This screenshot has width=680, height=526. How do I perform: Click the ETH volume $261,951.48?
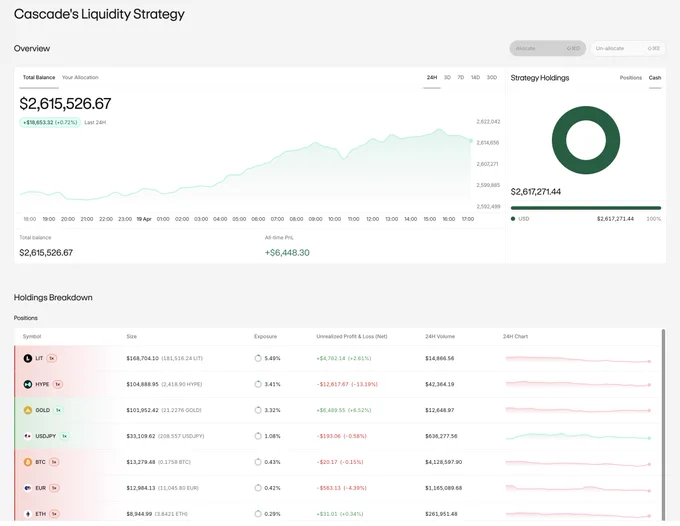[441, 514]
